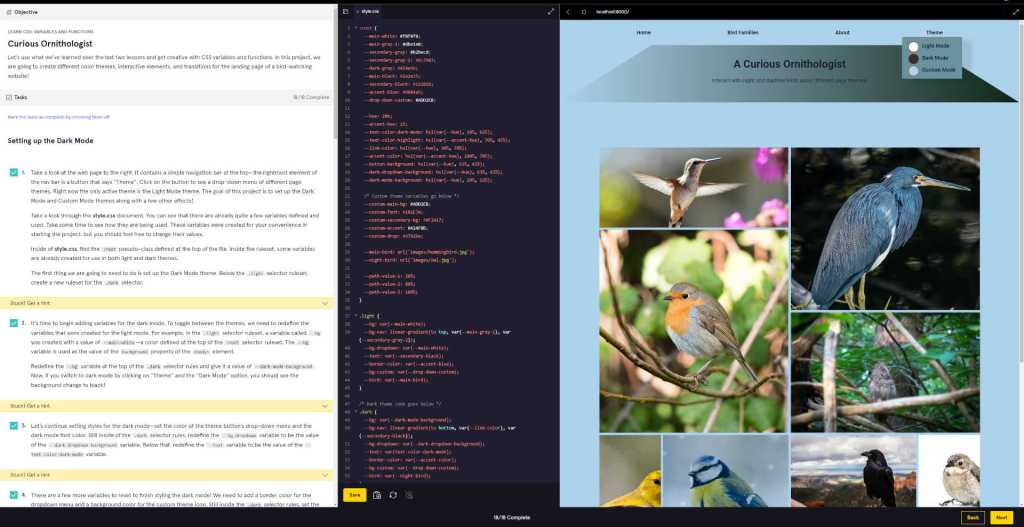Click the copy-to-clipboard icon next to Save

[376, 495]
